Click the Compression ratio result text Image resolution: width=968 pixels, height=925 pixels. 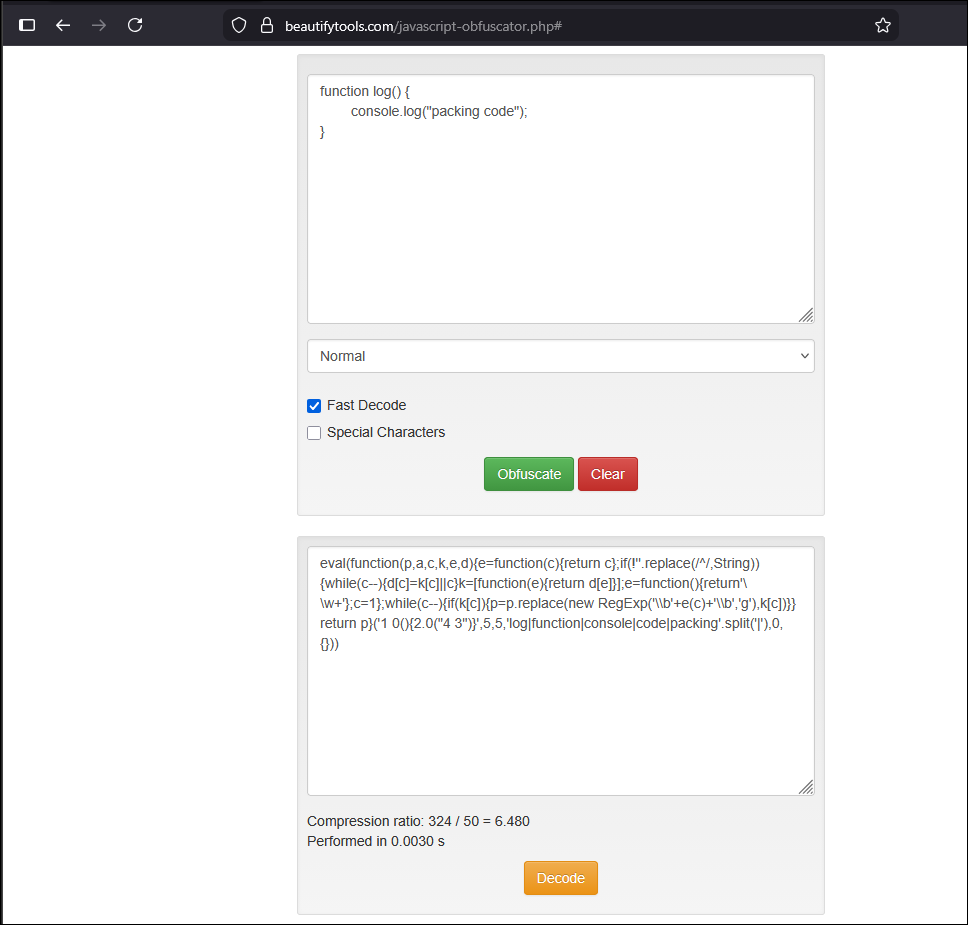coord(419,821)
